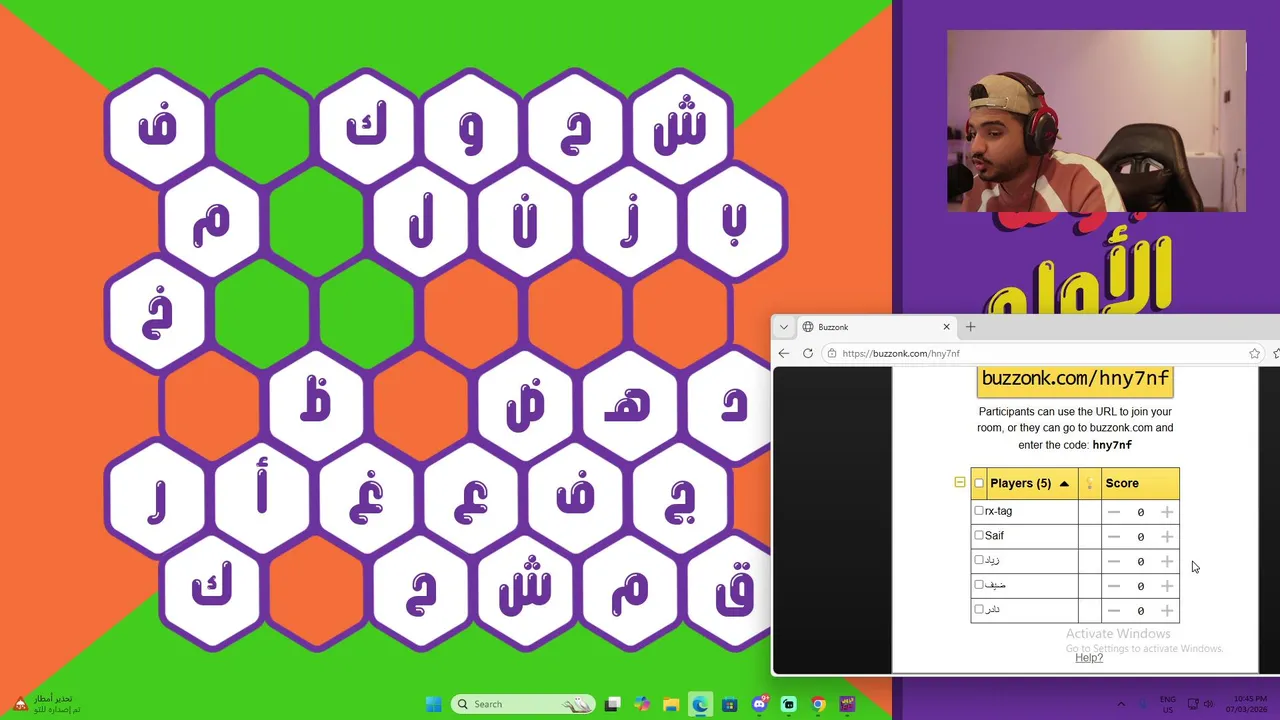Click the hexagon with letter و
Screen dimensions: 1280x720
[x=471, y=128]
